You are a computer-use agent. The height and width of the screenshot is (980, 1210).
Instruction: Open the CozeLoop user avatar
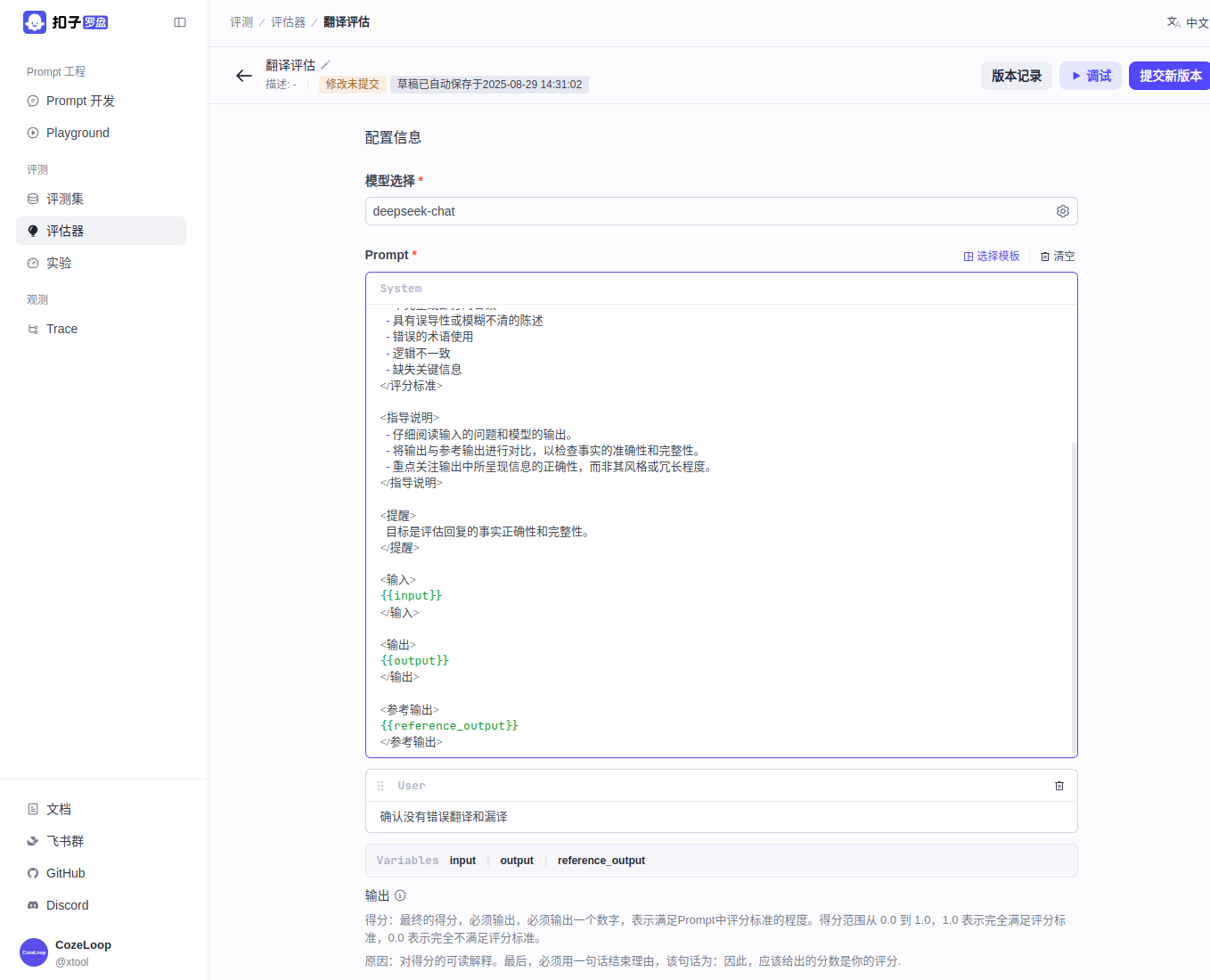34,952
